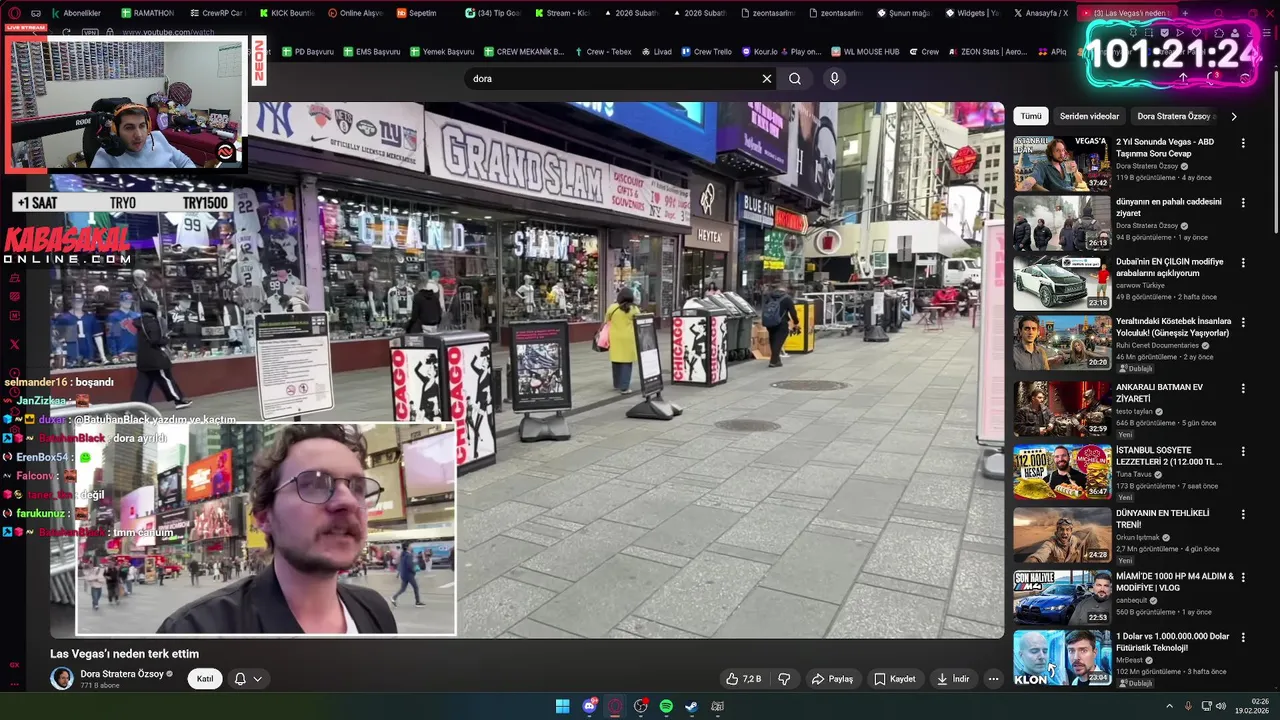Select the 'Tümü' filter chip

pyautogui.click(x=1031, y=116)
